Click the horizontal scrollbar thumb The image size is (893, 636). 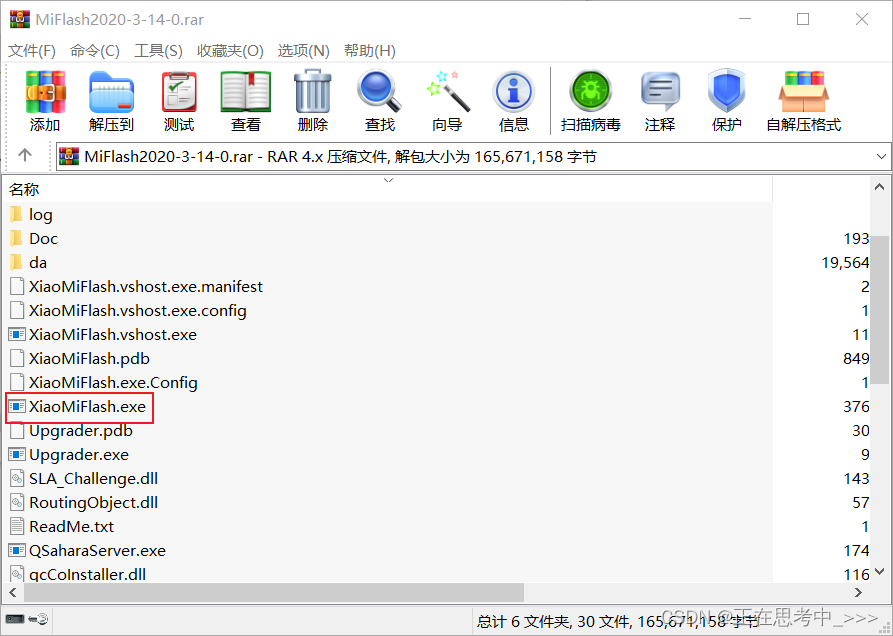(273, 593)
